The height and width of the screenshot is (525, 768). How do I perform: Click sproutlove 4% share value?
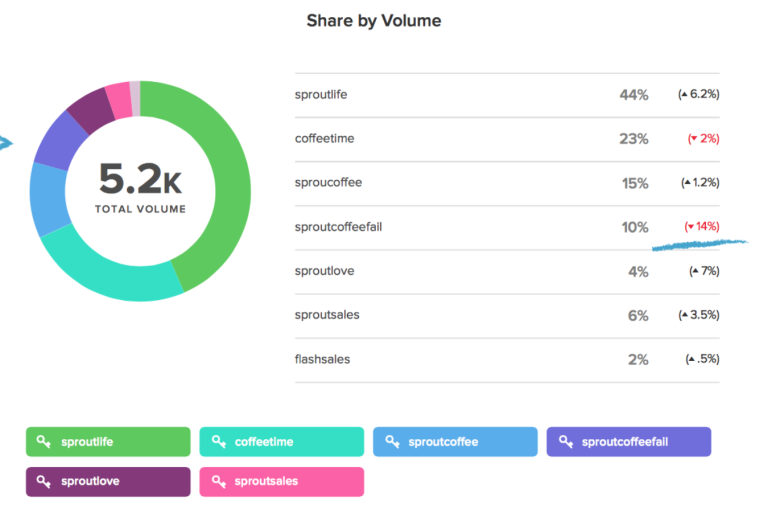click(638, 272)
